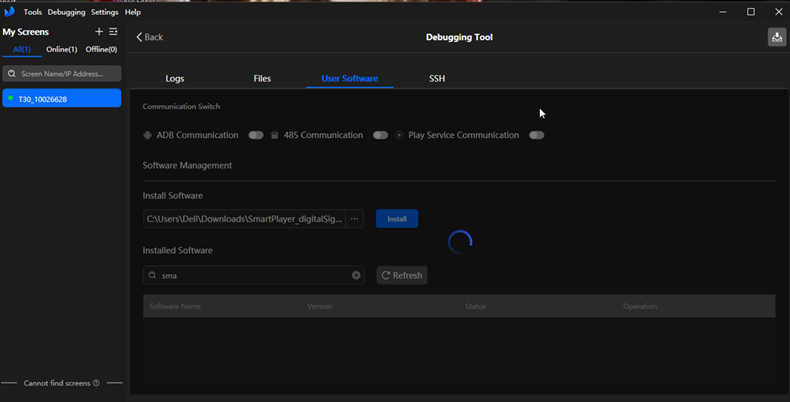This screenshot has height=402, width=790.
Task: Click the Screen Name/IP Address search field
Action: tap(62, 74)
